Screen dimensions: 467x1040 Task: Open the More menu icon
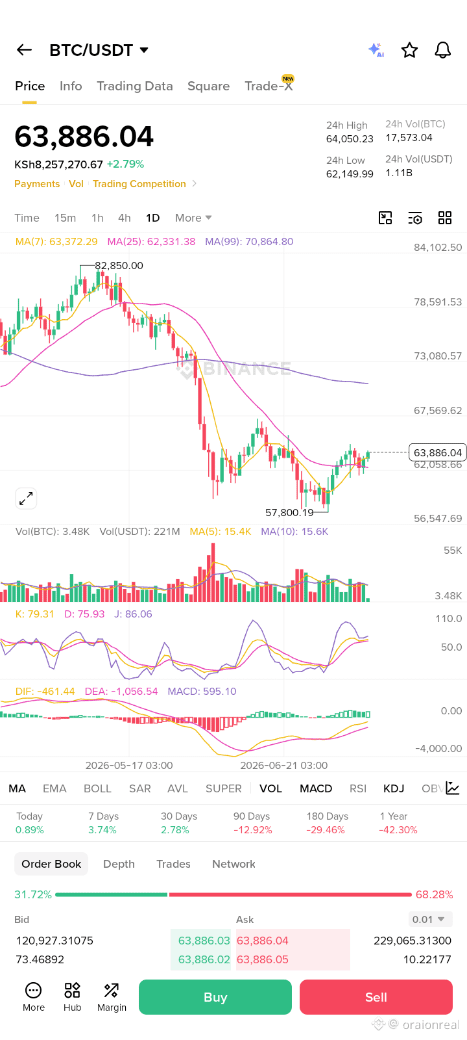(x=33, y=997)
